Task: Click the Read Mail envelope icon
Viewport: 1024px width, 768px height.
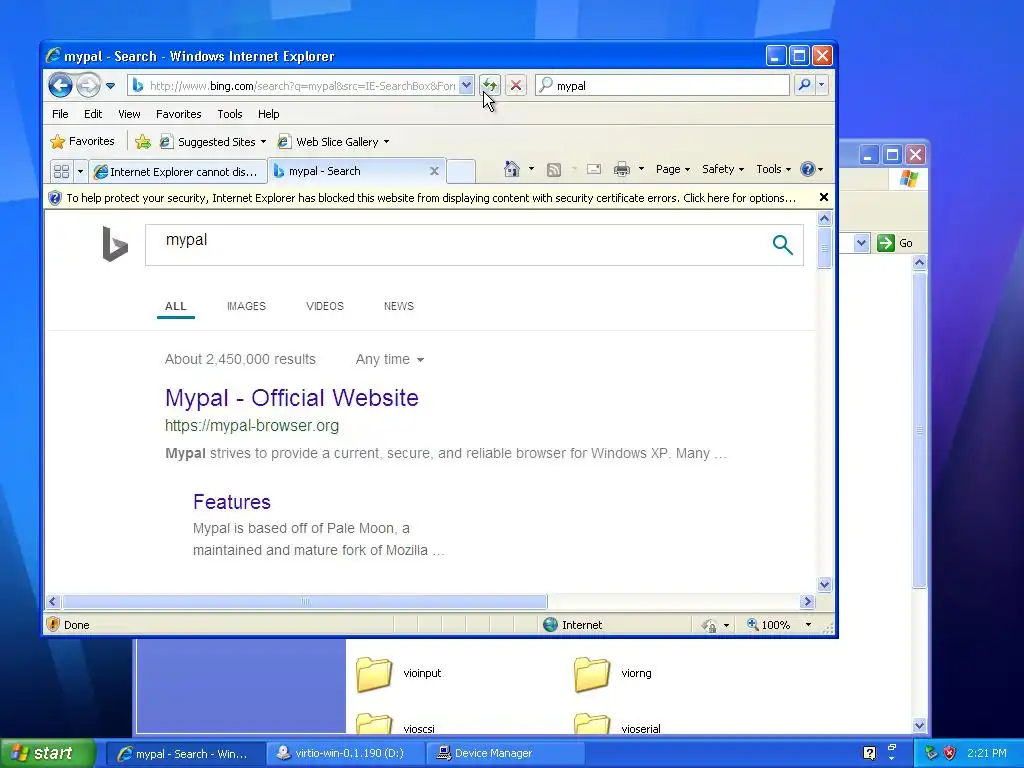Action: click(594, 169)
